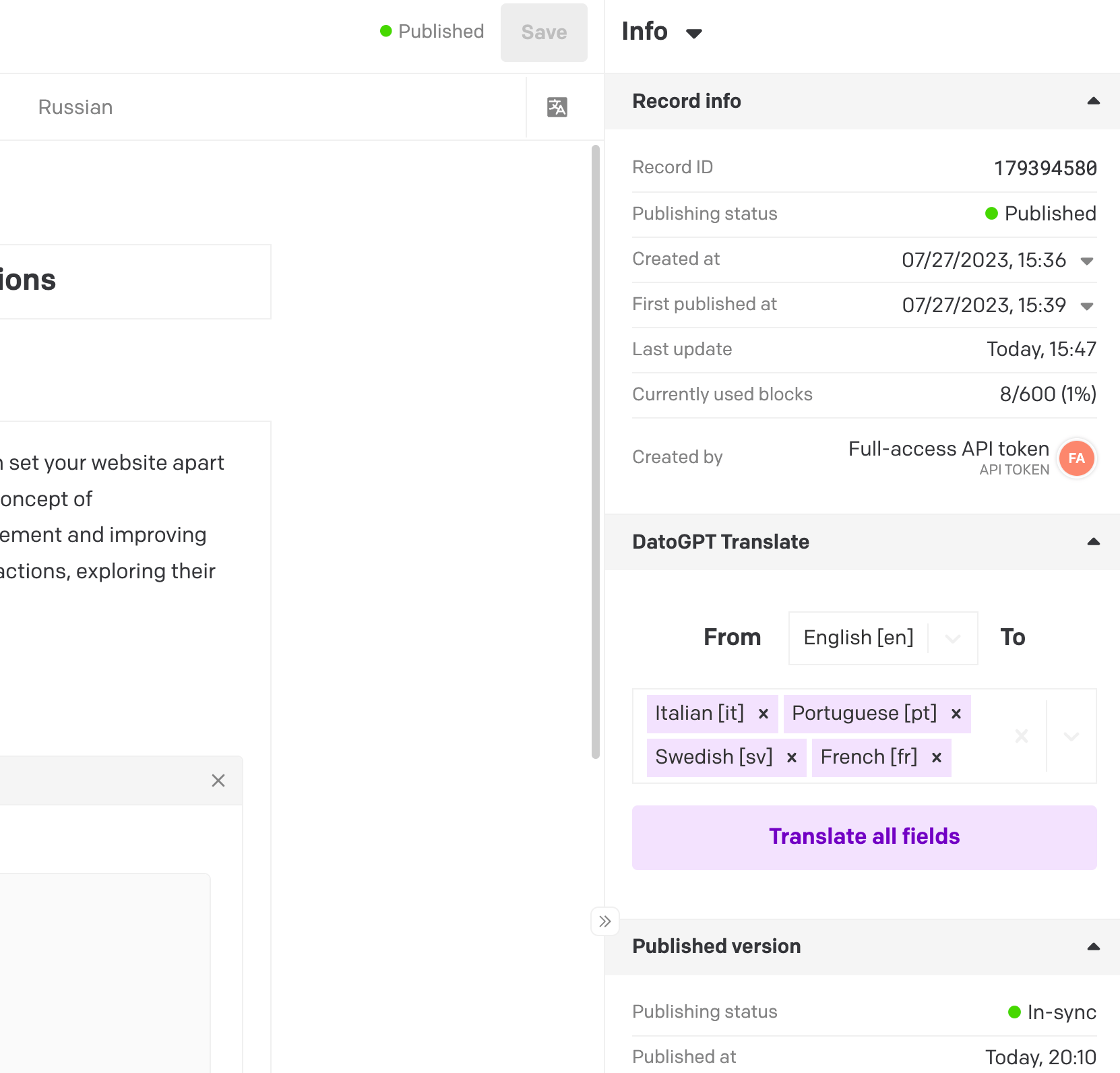Expand First published at date options
The image size is (1120, 1073).
point(1086,306)
